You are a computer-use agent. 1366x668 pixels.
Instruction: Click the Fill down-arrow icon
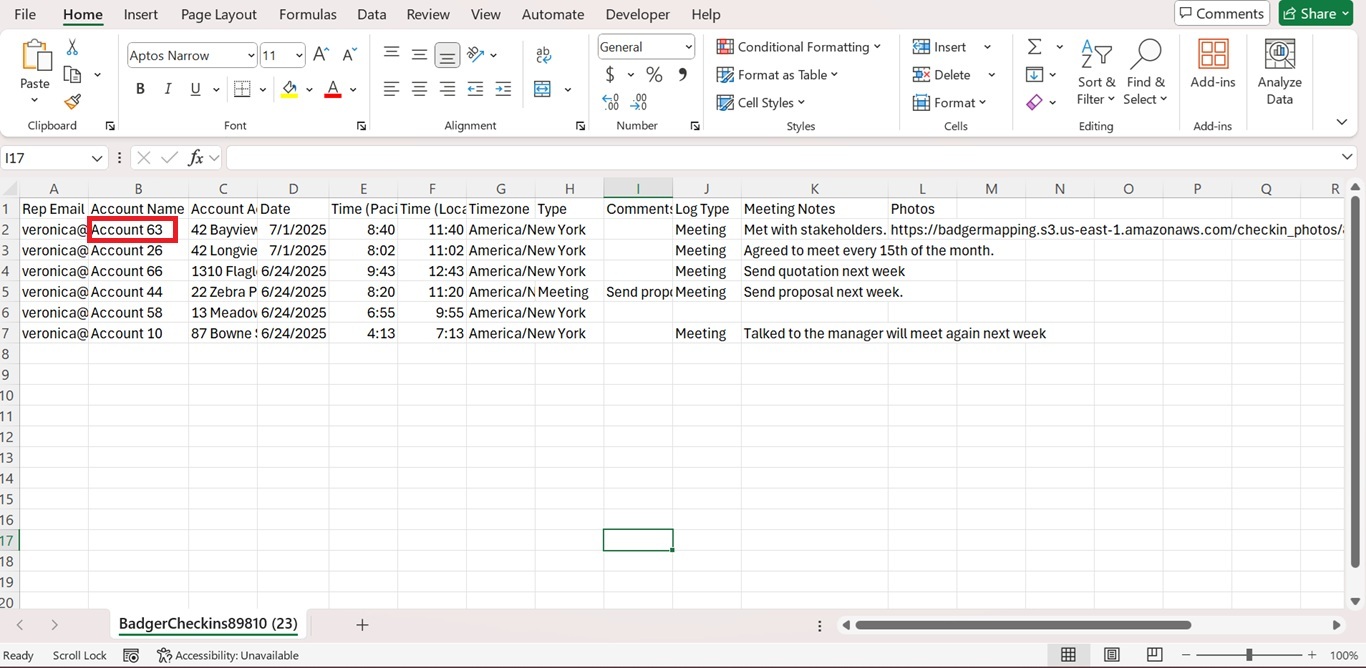[x=1035, y=75]
